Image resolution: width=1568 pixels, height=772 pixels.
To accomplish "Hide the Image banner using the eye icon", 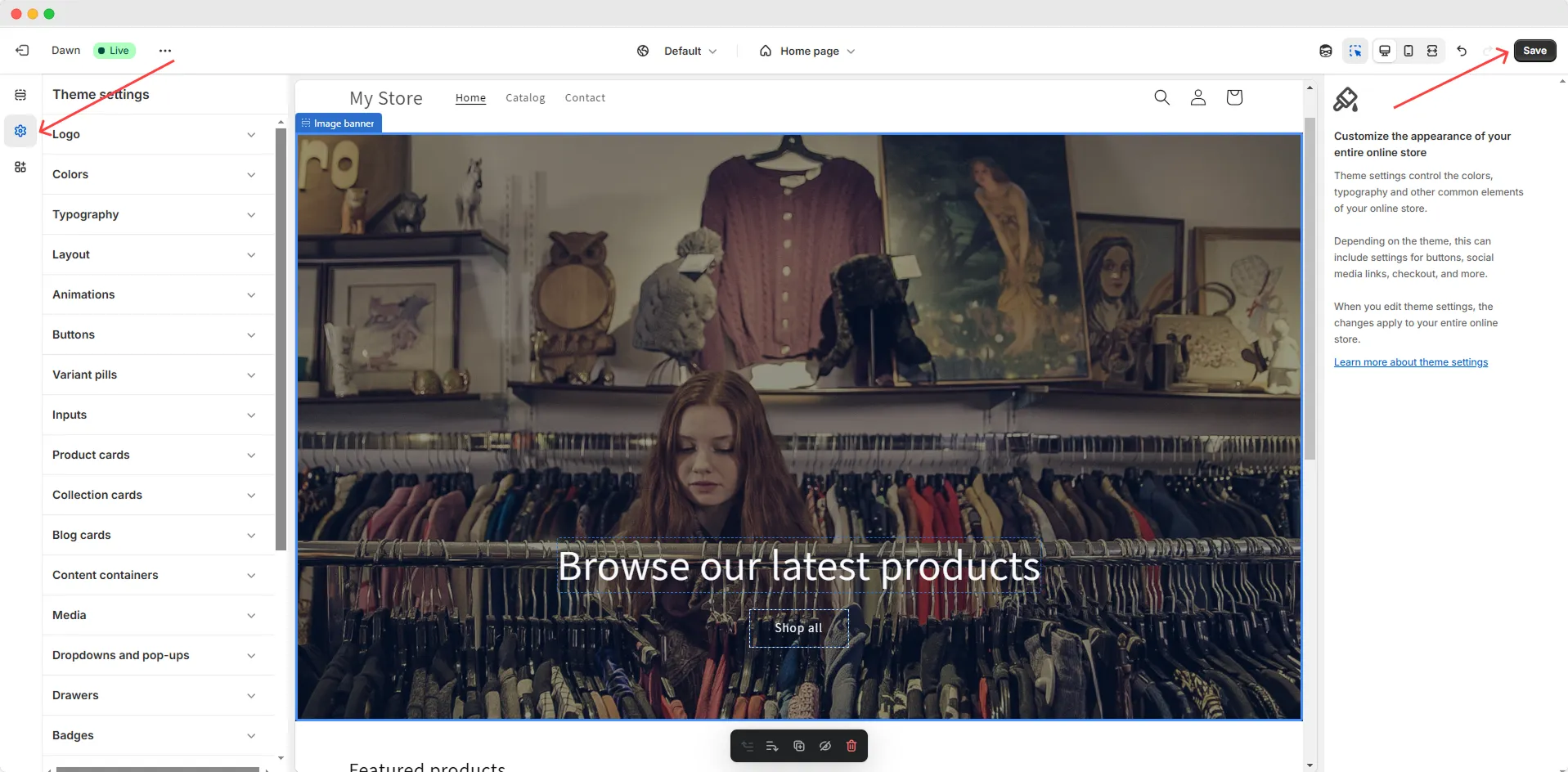I will pos(824,745).
